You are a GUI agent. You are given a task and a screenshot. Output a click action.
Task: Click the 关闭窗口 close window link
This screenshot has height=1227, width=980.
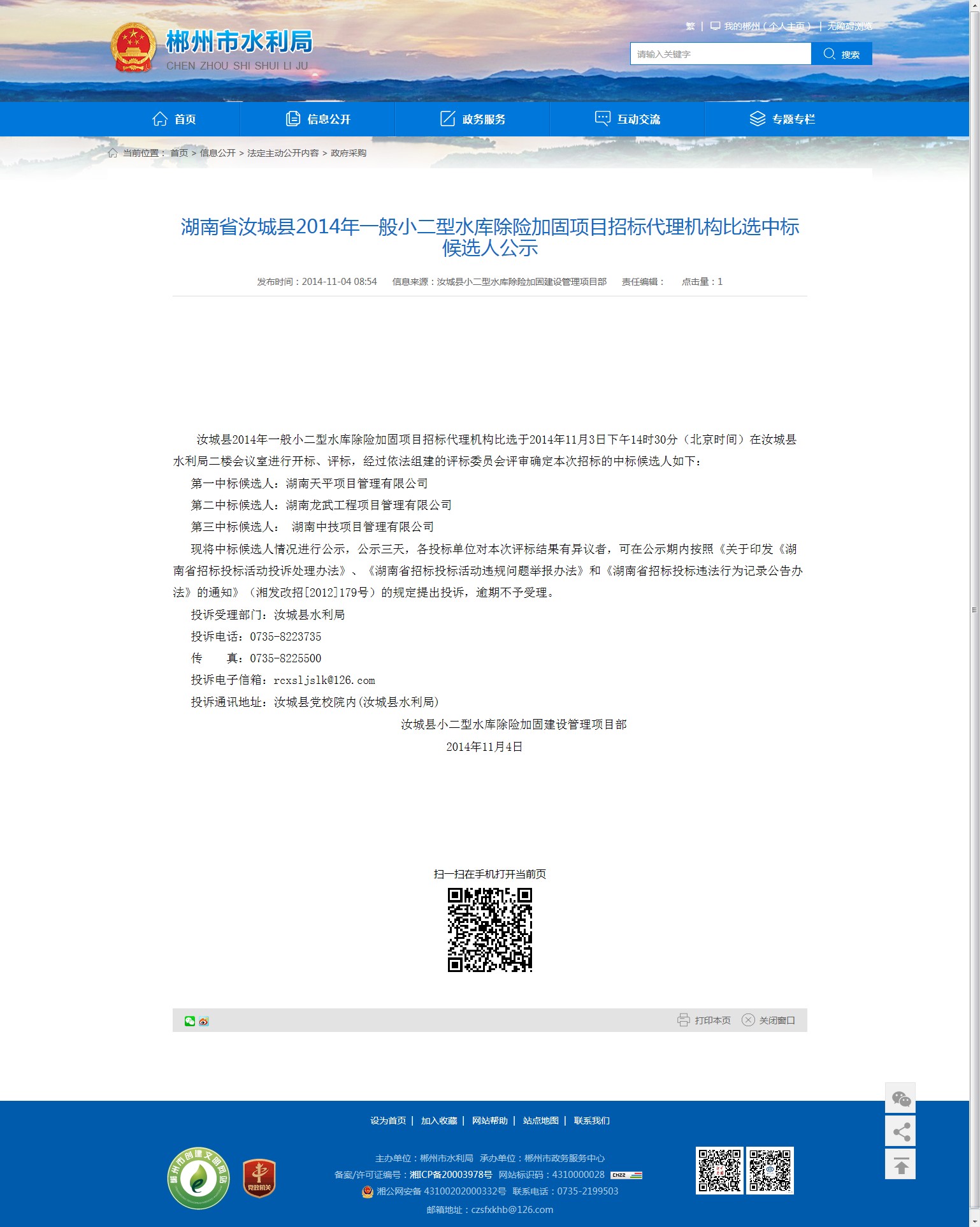pos(769,1020)
